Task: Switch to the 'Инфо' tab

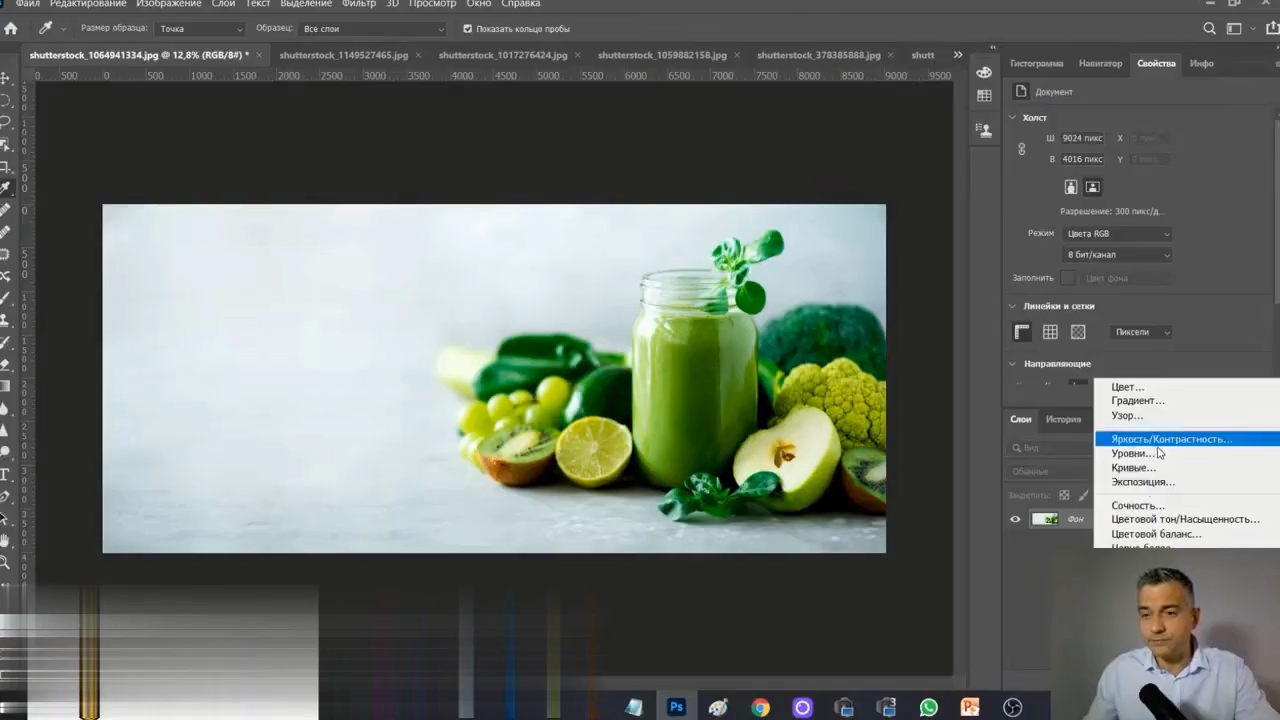Action: point(1201,63)
